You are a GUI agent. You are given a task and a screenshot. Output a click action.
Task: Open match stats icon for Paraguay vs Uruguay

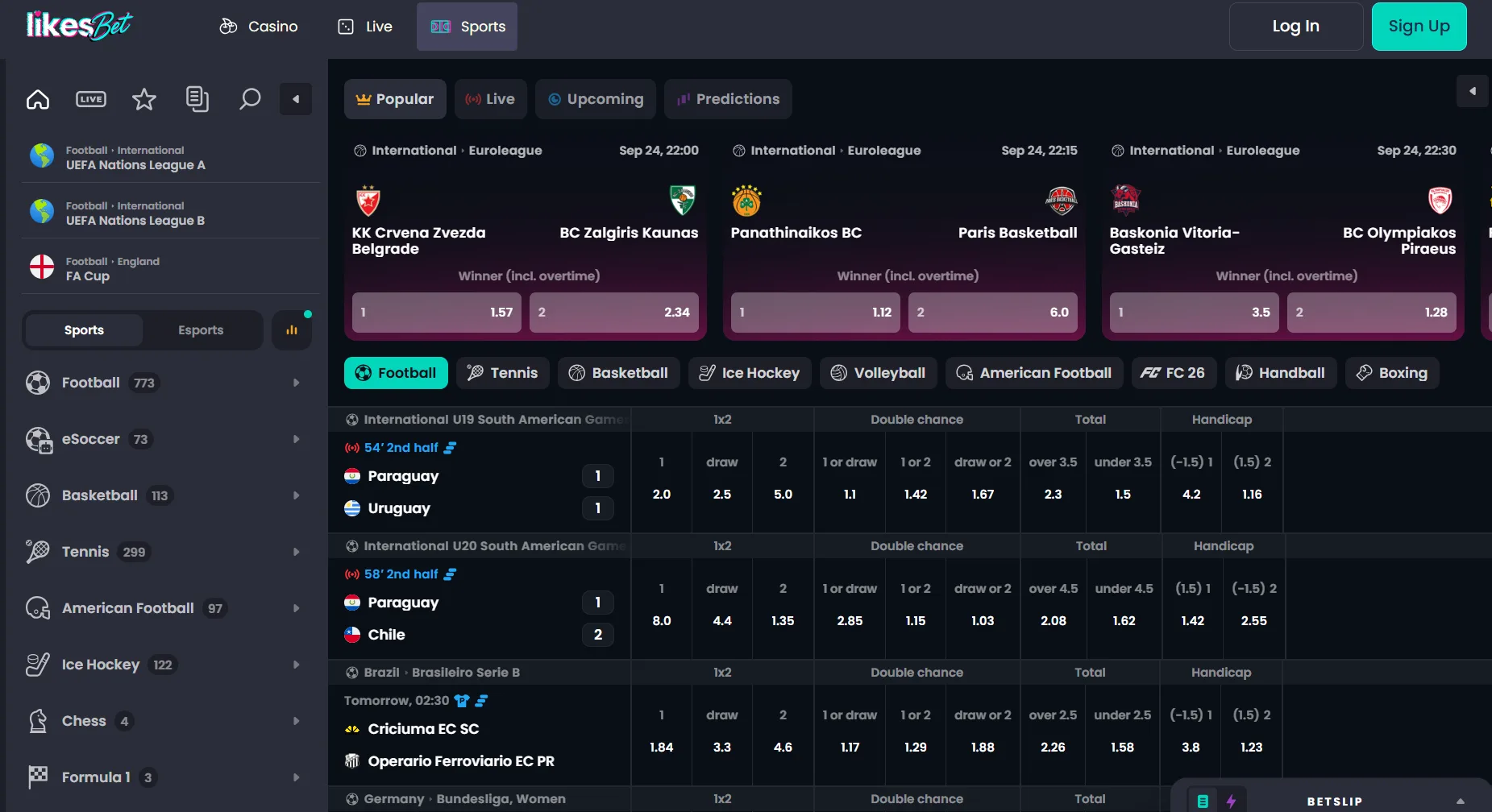[x=451, y=448]
